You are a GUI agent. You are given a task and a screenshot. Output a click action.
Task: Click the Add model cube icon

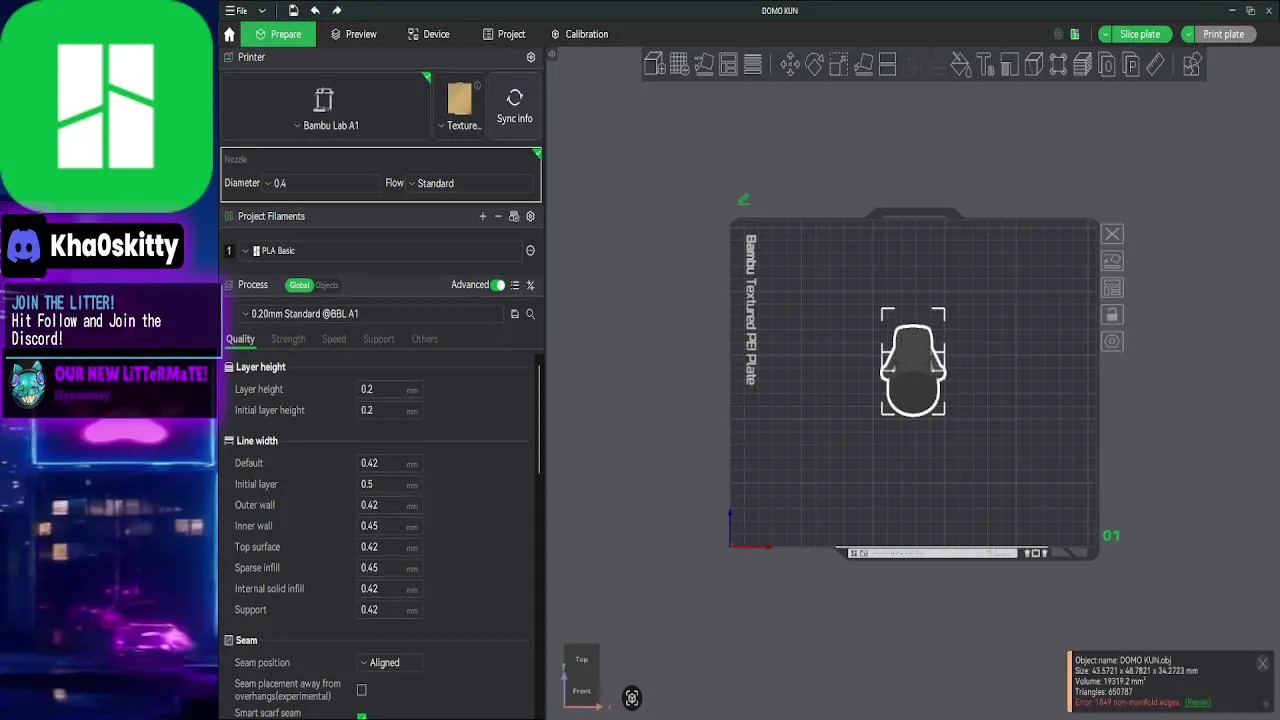(655, 65)
